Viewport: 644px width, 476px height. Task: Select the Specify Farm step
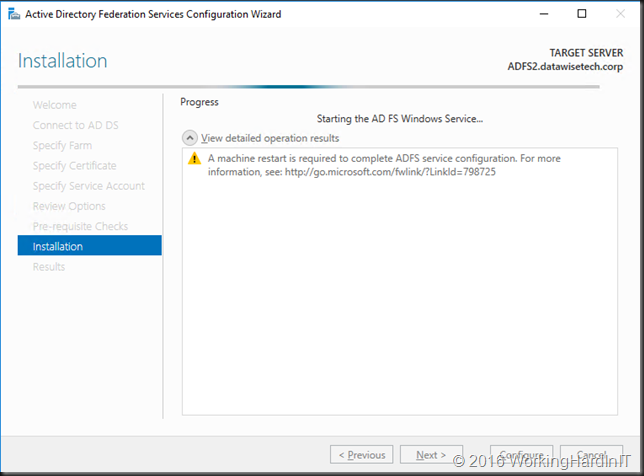point(62,145)
